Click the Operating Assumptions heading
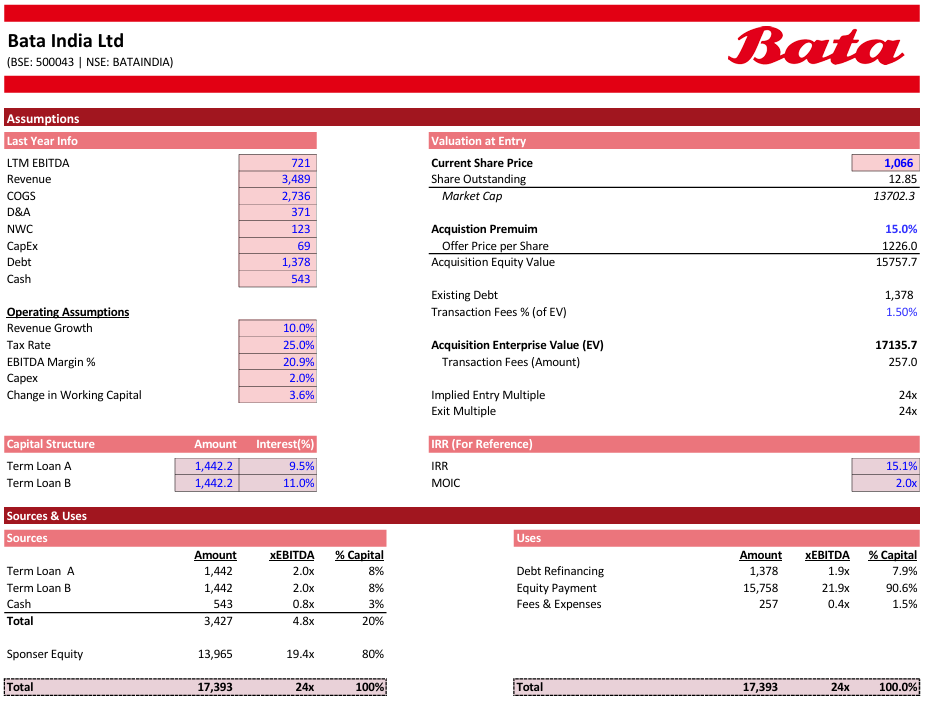Screen dimensions: 927x704 (68, 312)
